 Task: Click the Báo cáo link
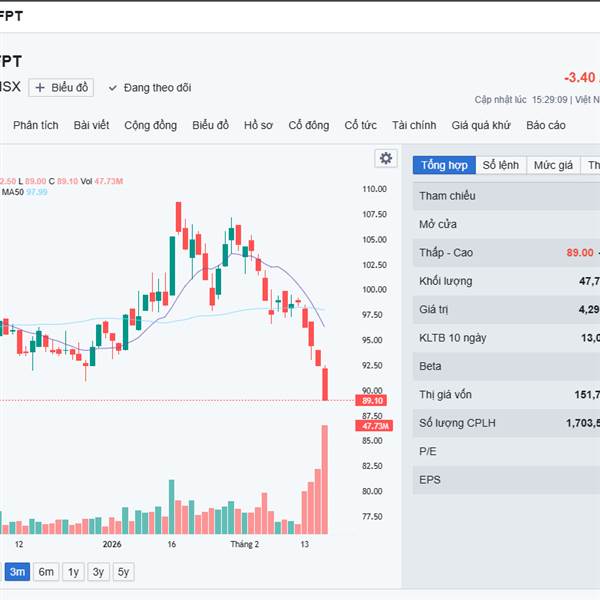point(545,125)
